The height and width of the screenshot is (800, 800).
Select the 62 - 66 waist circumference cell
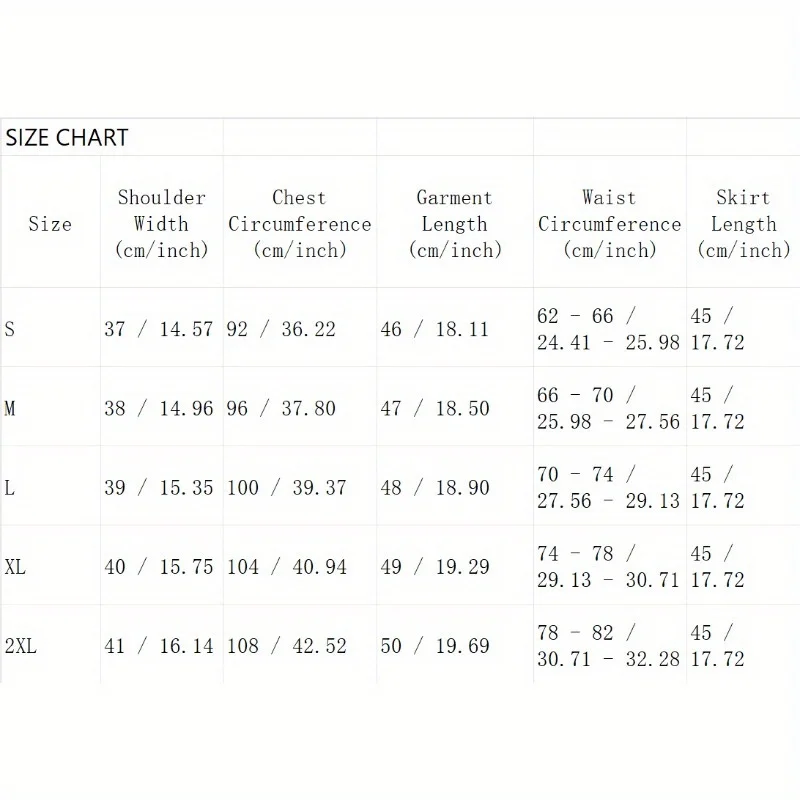pos(608,329)
